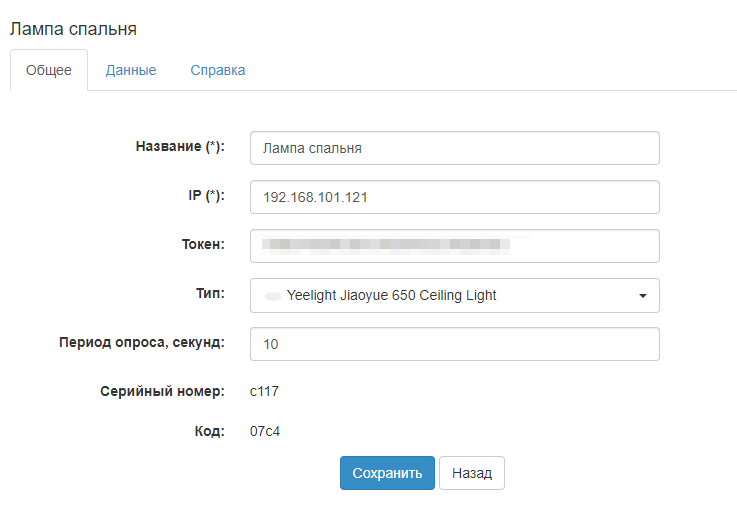Focus the Период опроса seconds field
Image resolution: width=737 pixels, height=529 pixels.
(454, 344)
